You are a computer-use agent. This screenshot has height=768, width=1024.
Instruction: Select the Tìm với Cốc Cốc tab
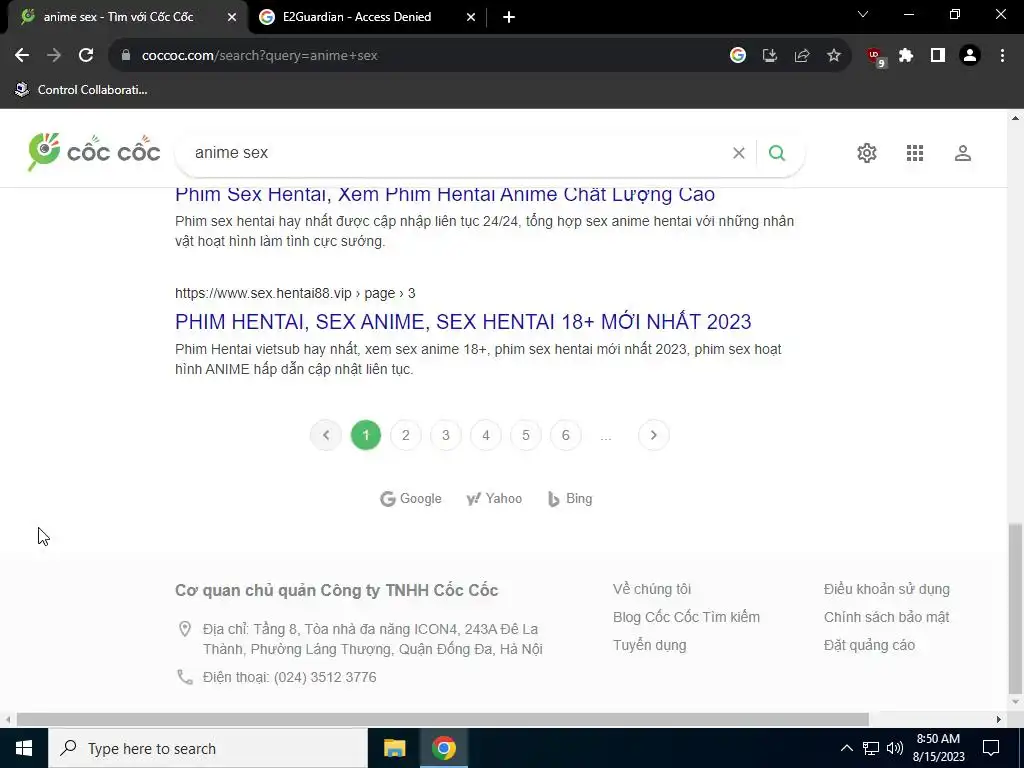coord(118,17)
